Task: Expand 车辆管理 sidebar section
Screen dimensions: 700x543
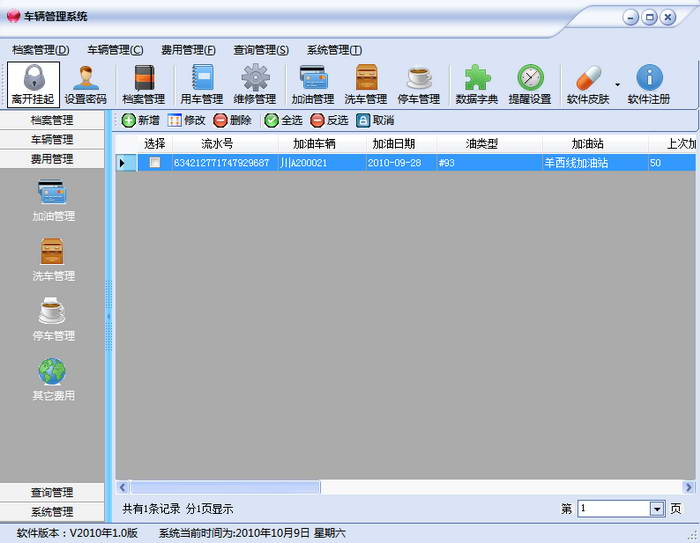Action: [x=52, y=140]
